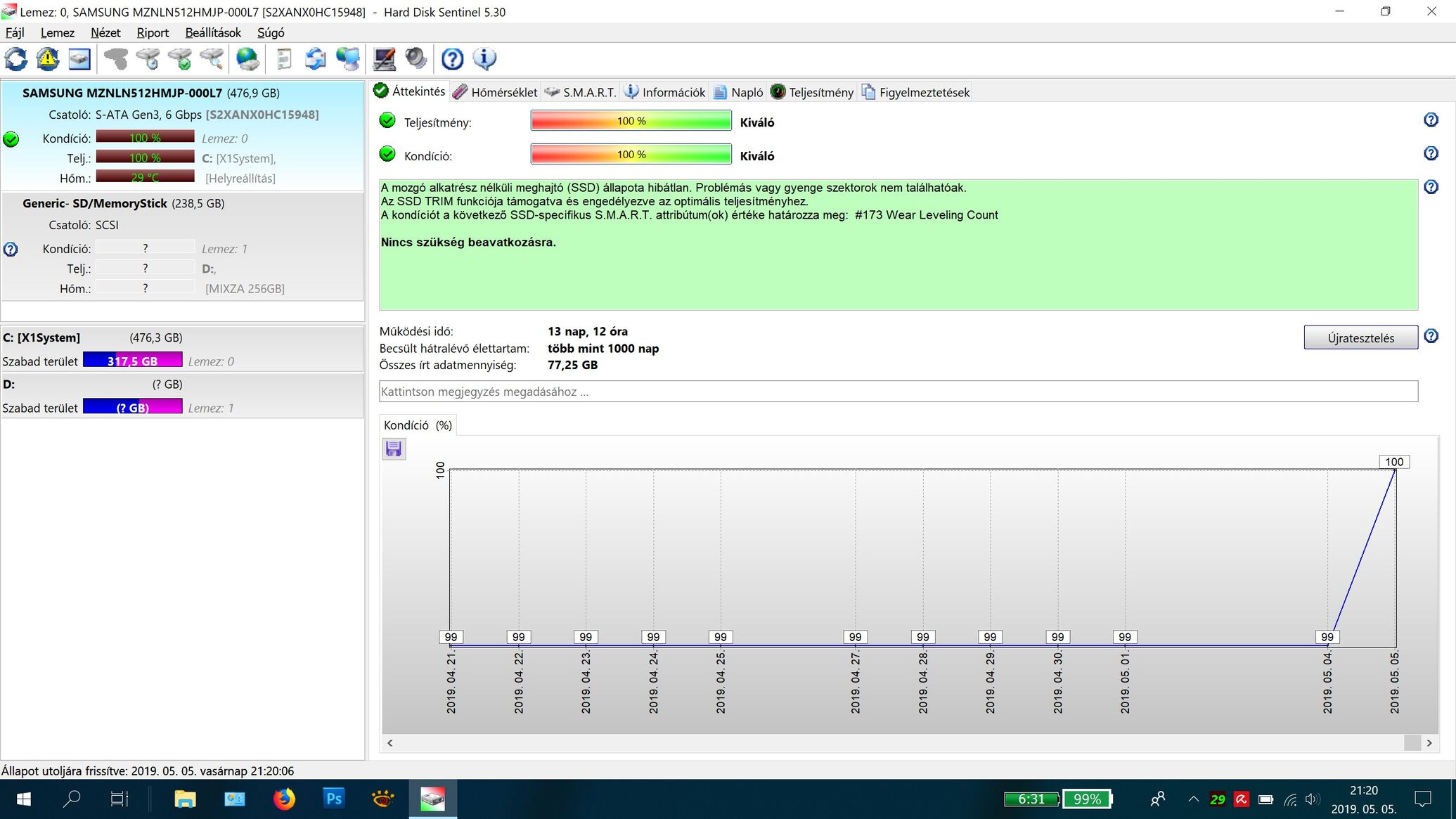The width and height of the screenshot is (1456, 819).
Task: Select the C: [X1System] partition entry
Action: click(x=183, y=349)
